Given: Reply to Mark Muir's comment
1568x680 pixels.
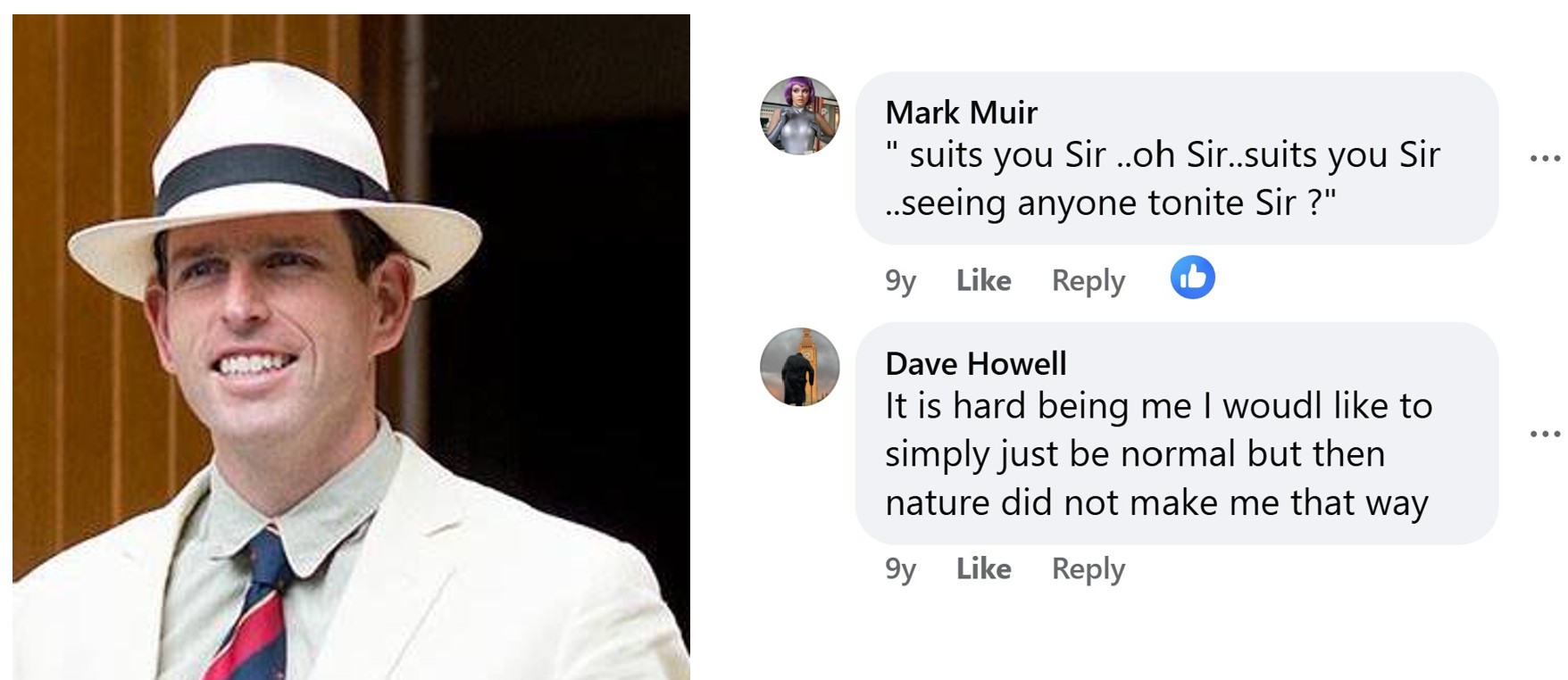Looking at the screenshot, I should tap(1088, 280).
